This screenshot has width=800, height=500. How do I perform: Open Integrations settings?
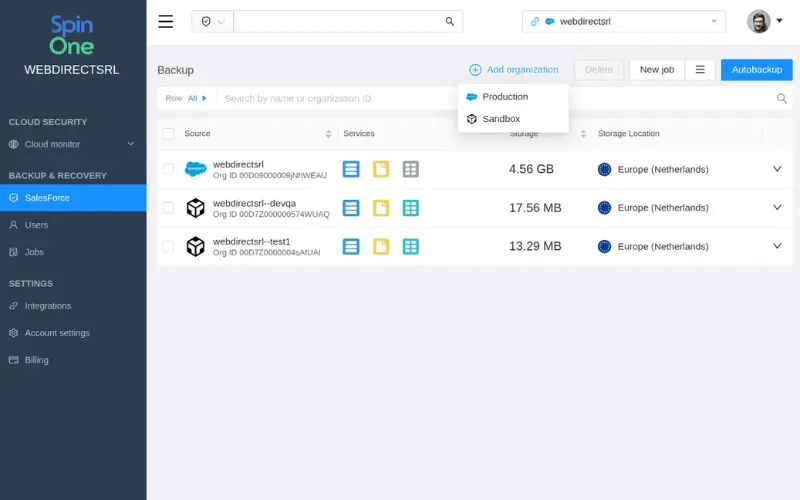pos(48,306)
